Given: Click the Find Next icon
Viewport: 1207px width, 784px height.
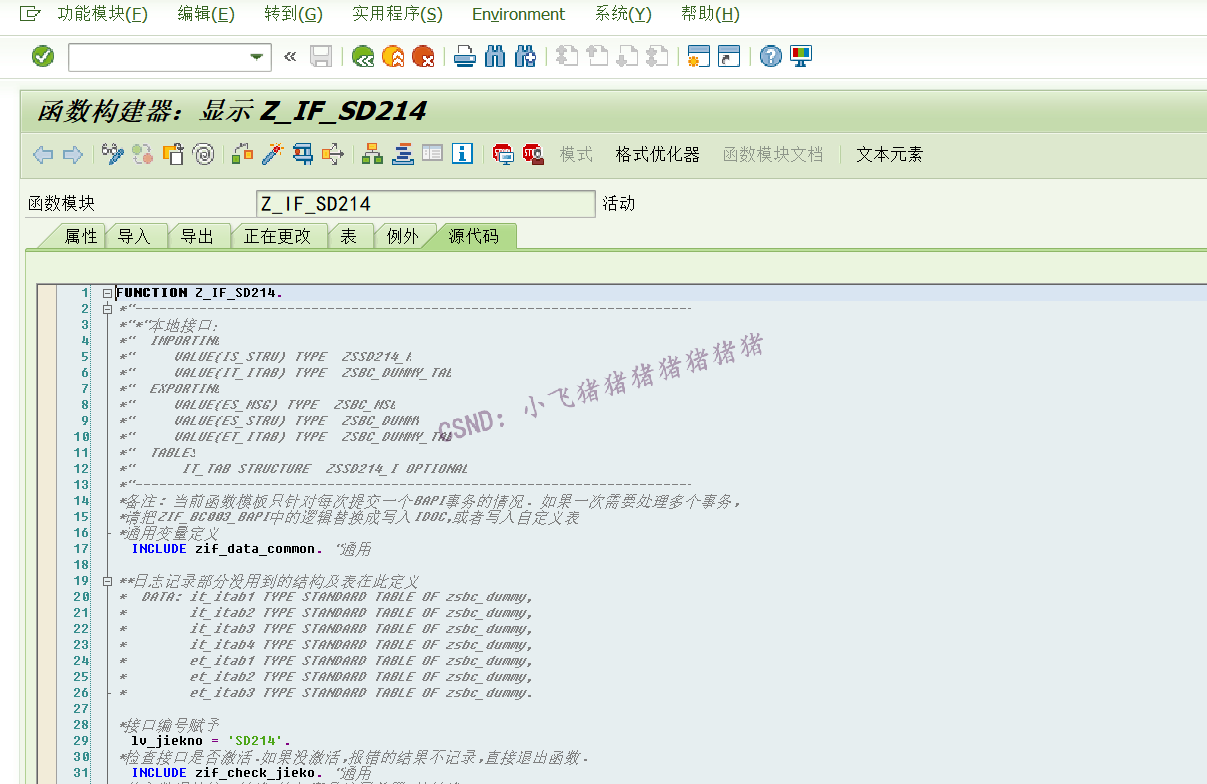Looking at the screenshot, I should (524, 57).
